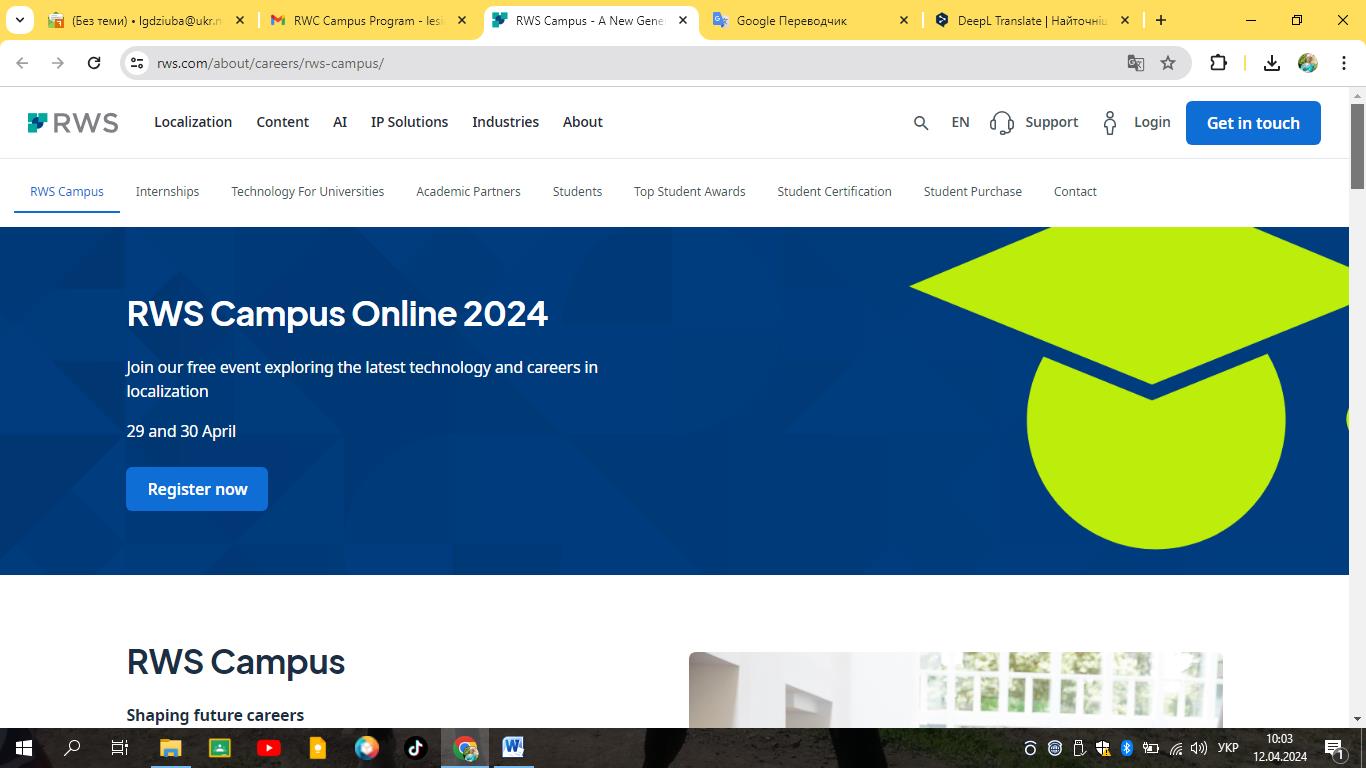Close the Google Переводчик tab
Screen dimensions: 1366x768
pyautogui.click(x=902, y=20)
